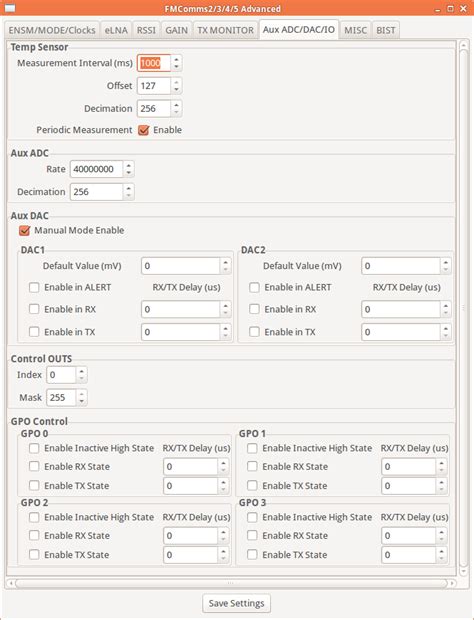This screenshot has height=620, width=474.
Task: Enable GPO 1 Inactive High State
Action: [252, 448]
